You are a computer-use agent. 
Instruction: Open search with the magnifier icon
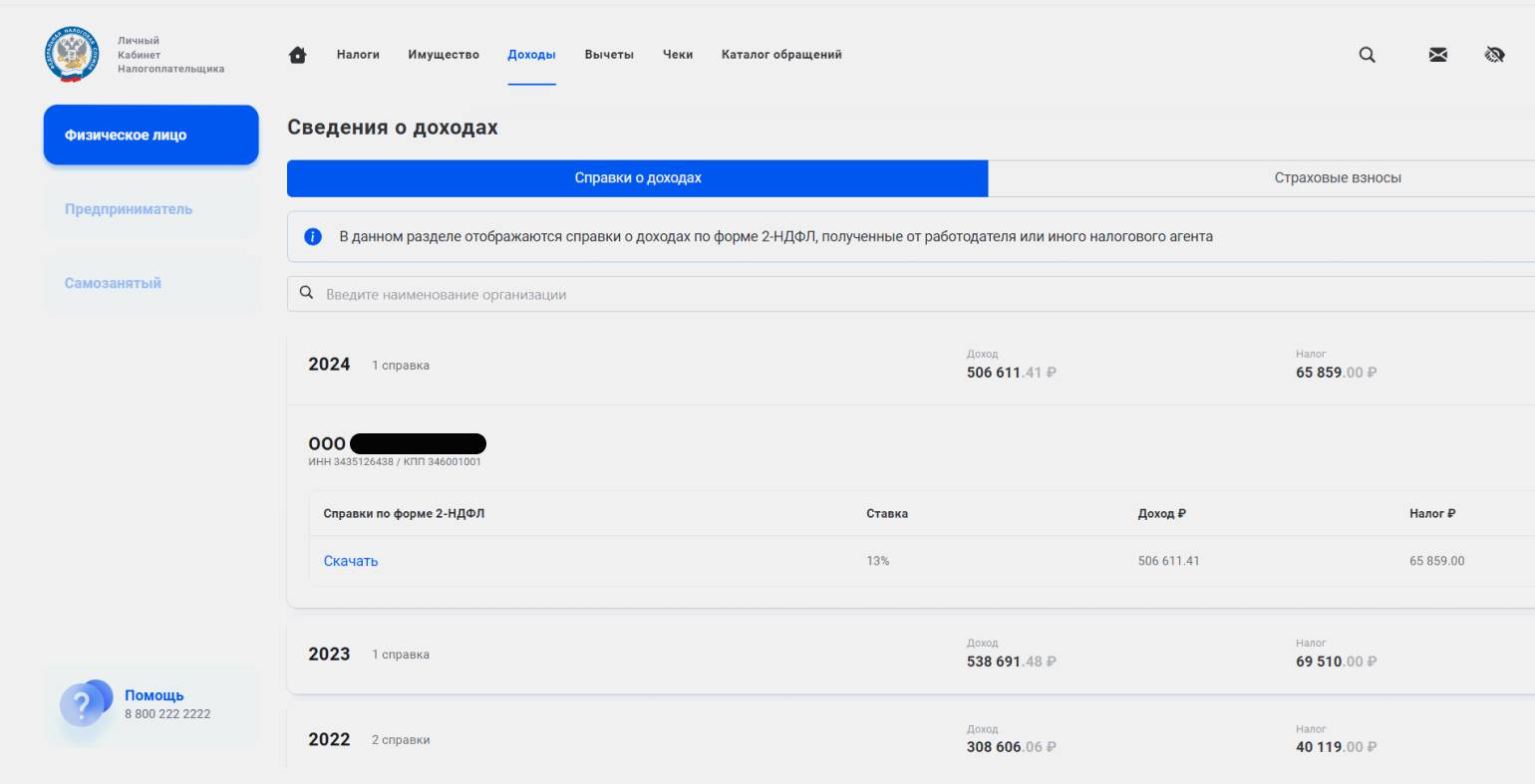tap(1367, 55)
